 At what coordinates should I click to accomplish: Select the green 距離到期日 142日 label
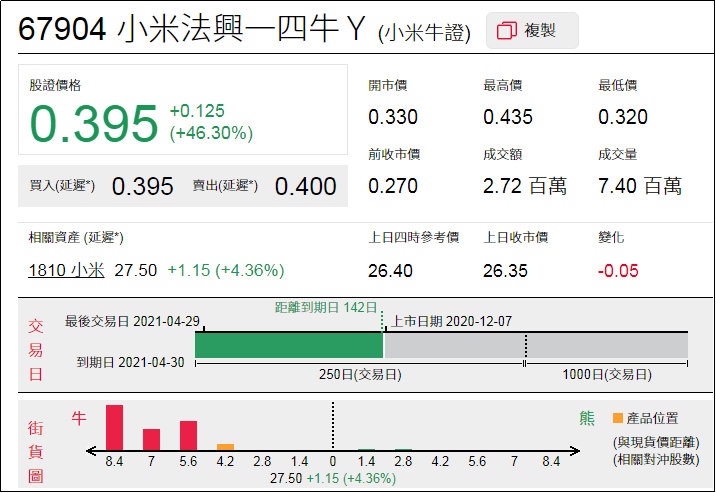point(326,307)
